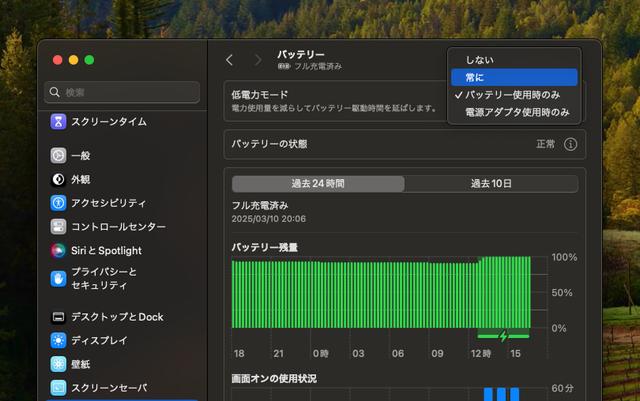Click the デスクトップと Dock icon
The image size is (640, 401).
click(59, 317)
